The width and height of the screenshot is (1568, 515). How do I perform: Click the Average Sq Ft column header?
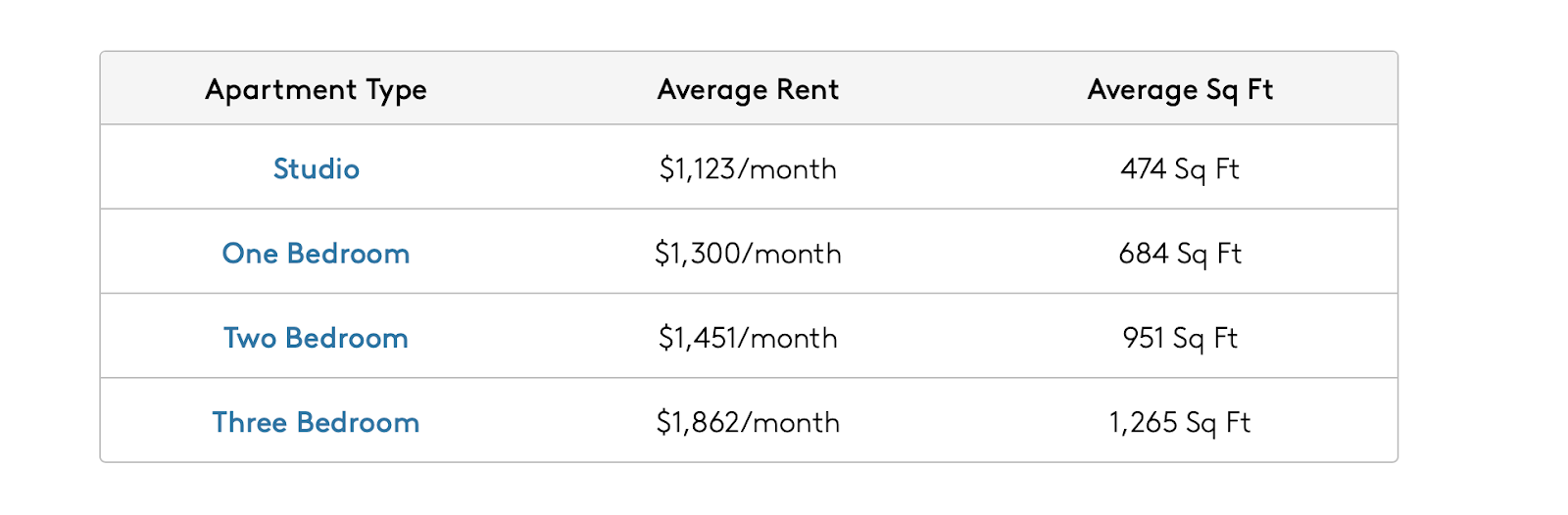tap(1180, 89)
